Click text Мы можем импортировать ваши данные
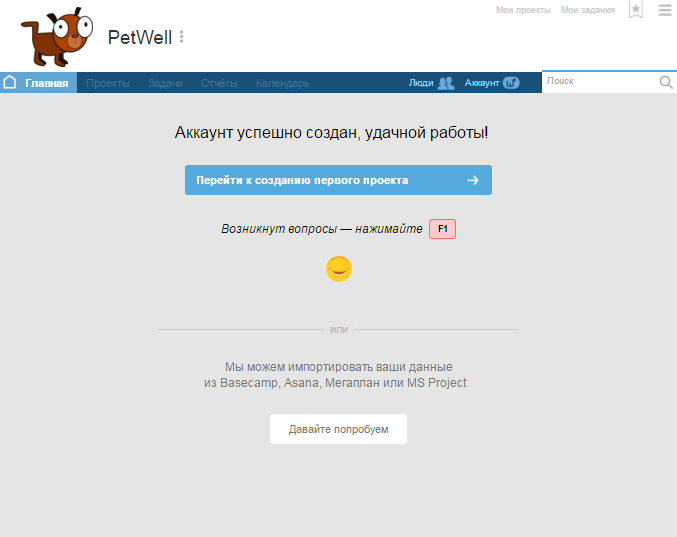 tap(338, 367)
